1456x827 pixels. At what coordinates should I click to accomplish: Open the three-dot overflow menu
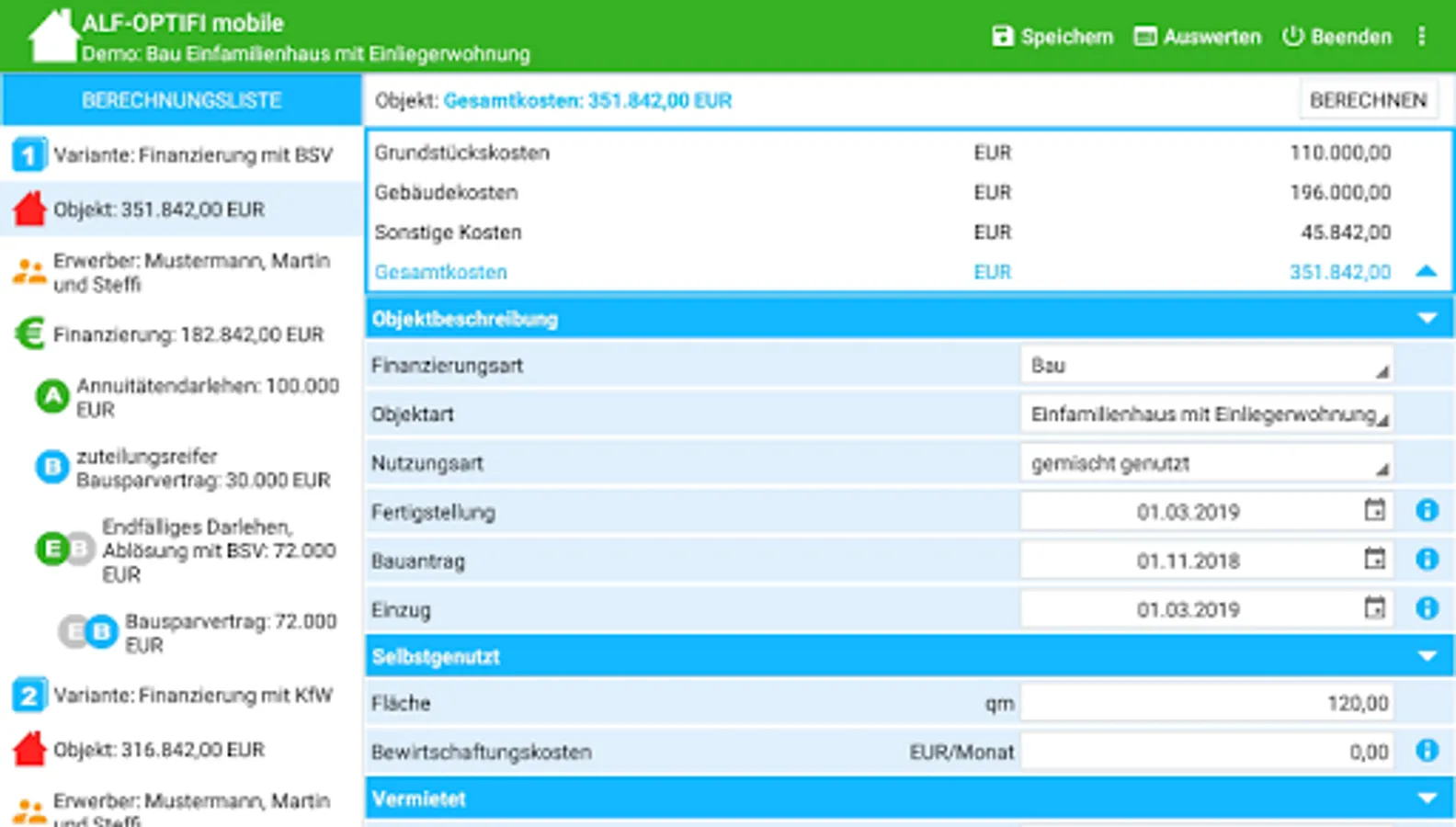tap(1421, 36)
